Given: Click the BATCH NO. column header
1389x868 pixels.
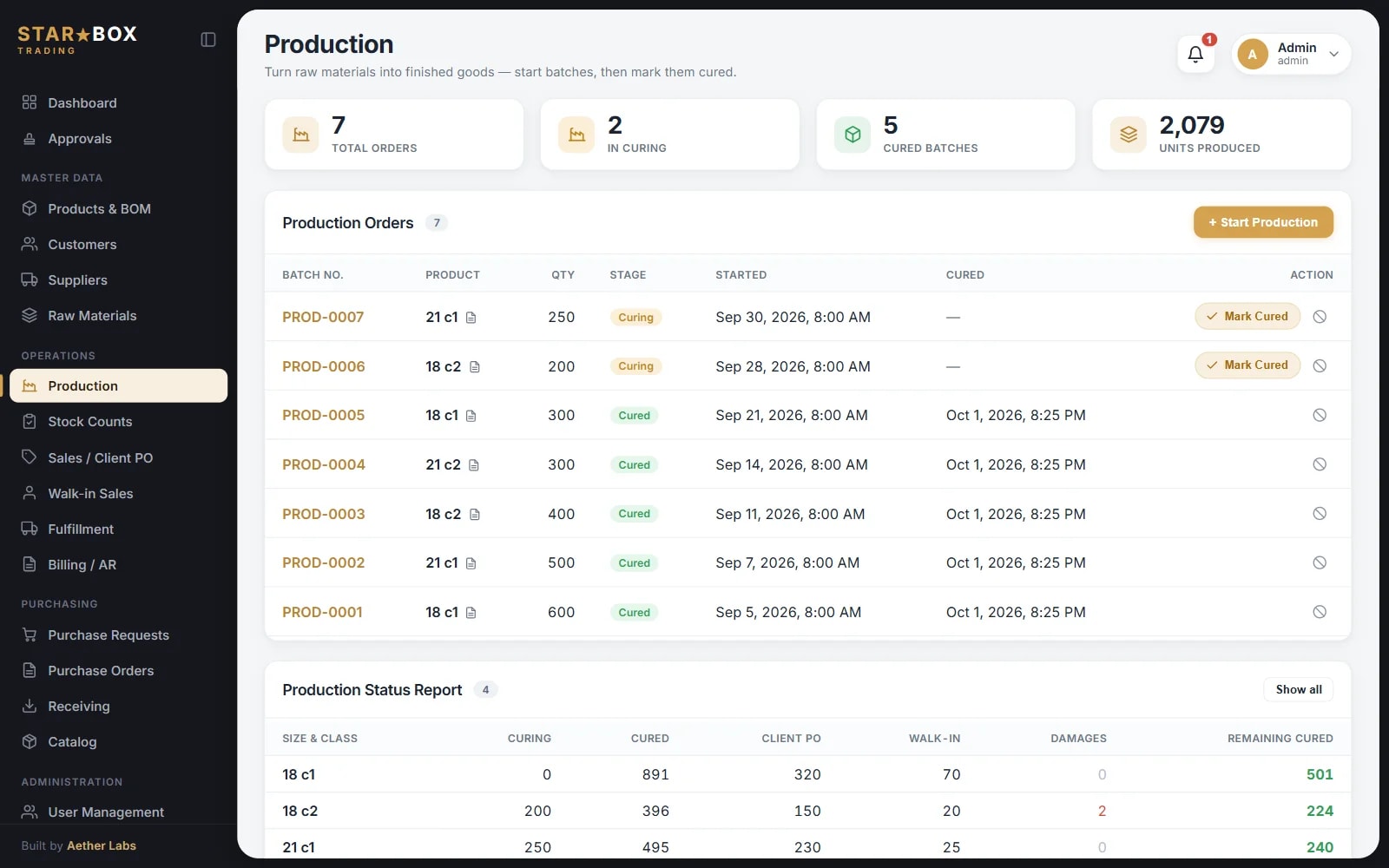Looking at the screenshot, I should (313, 274).
